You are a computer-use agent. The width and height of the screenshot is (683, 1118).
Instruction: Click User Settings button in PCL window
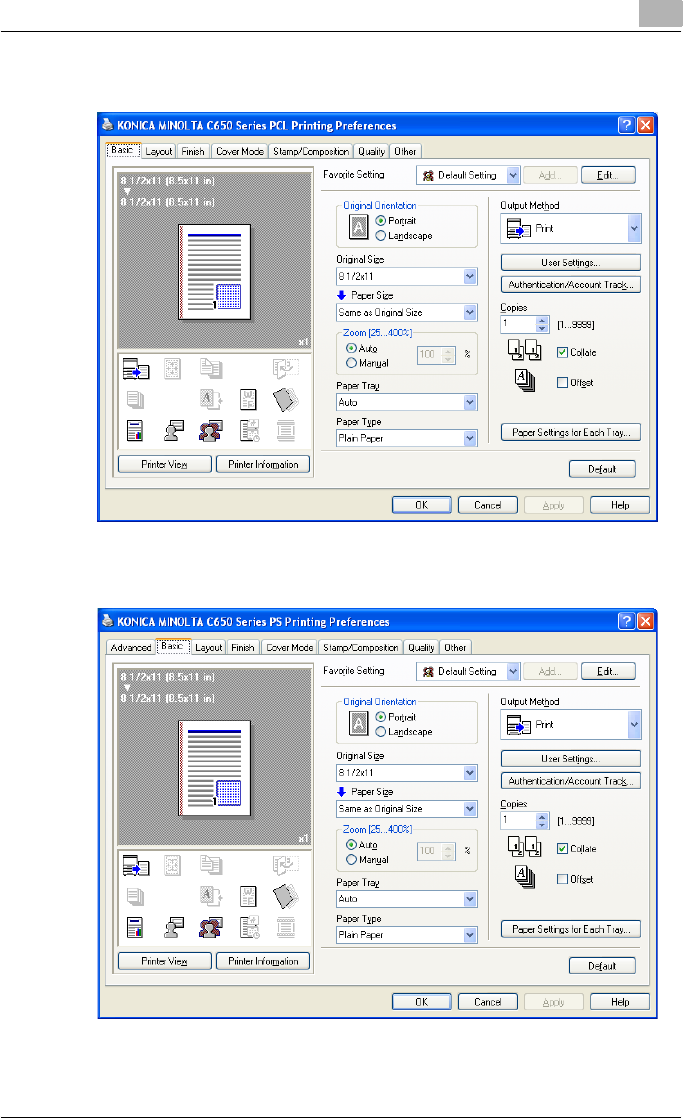(570, 262)
